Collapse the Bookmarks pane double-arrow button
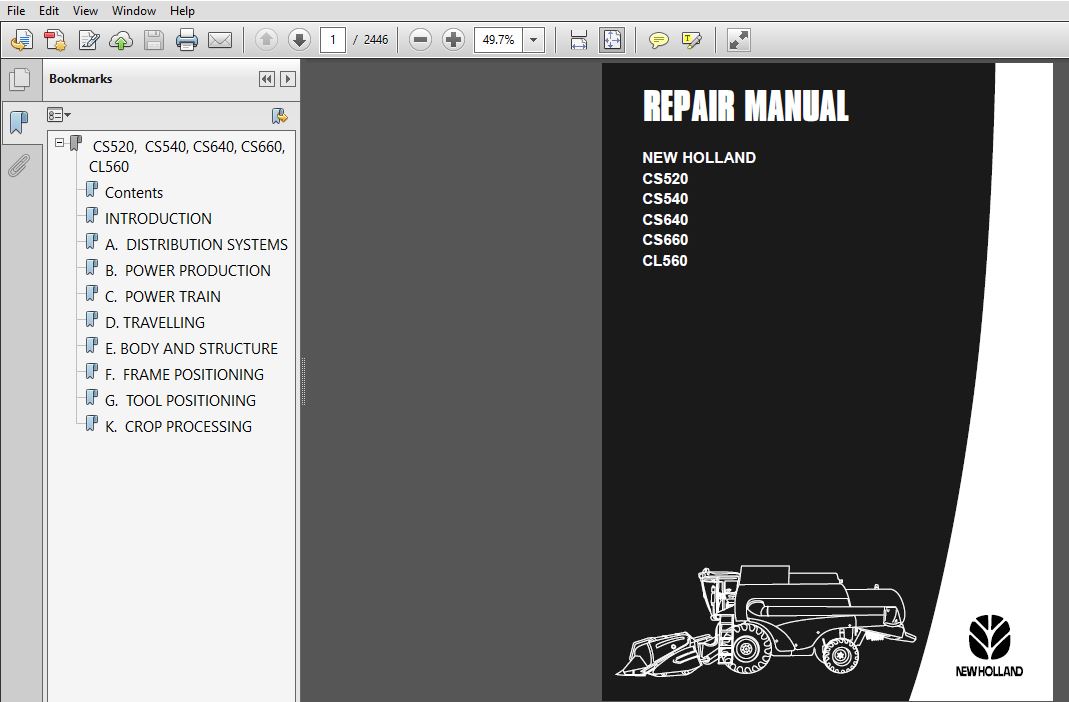 tap(267, 79)
